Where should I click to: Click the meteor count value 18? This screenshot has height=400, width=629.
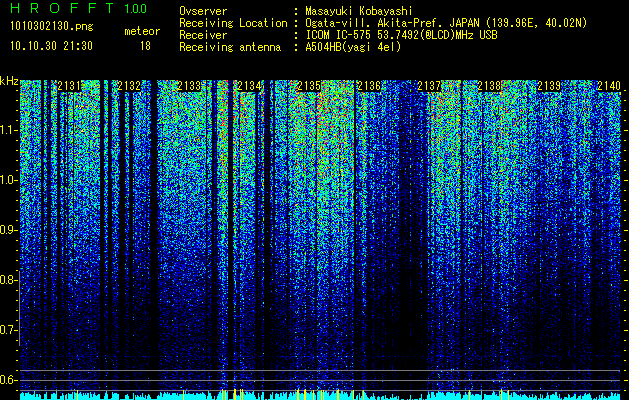coord(145,46)
